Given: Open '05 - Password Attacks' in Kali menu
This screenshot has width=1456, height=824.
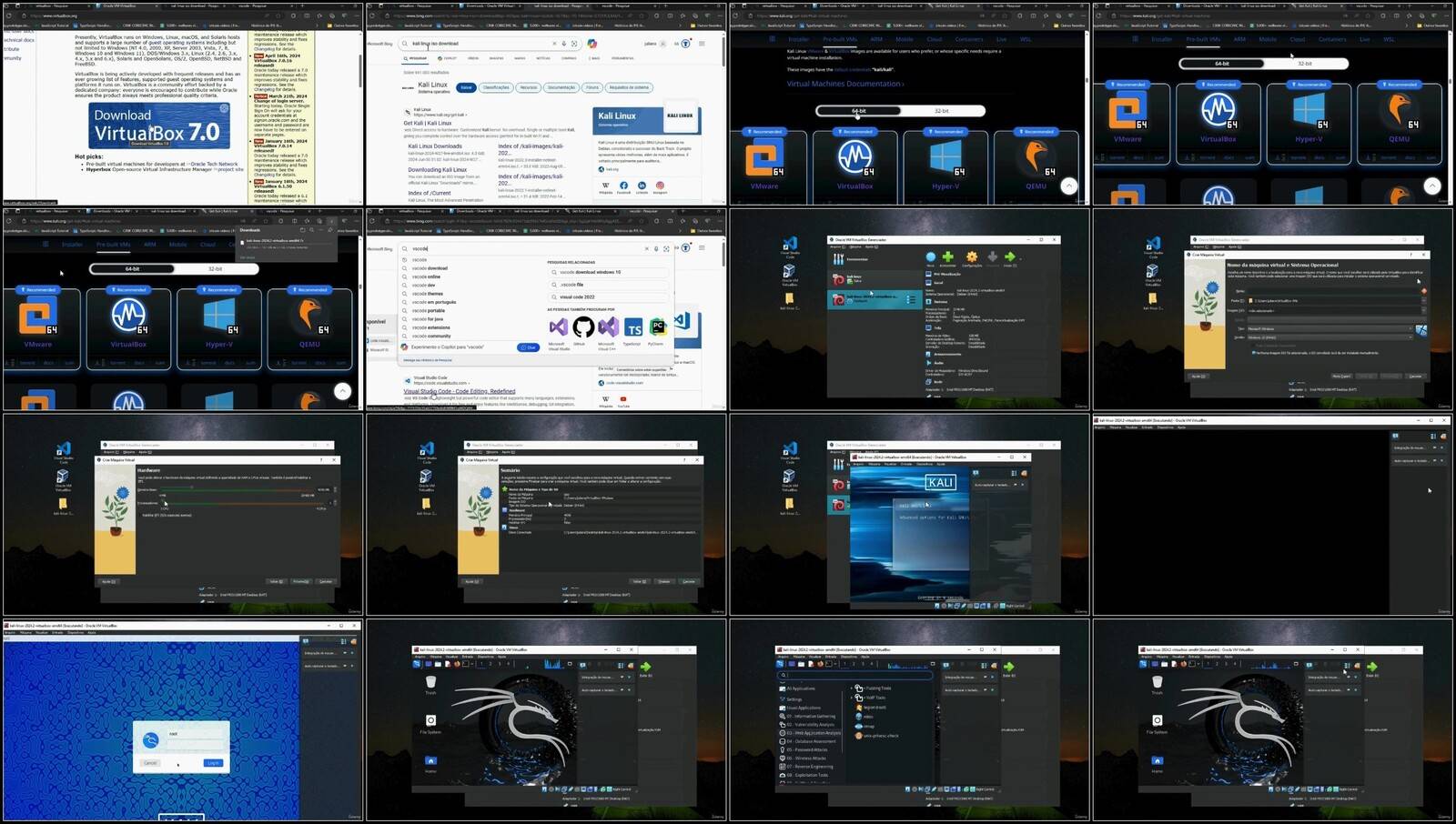Looking at the screenshot, I should [x=804, y=750].
